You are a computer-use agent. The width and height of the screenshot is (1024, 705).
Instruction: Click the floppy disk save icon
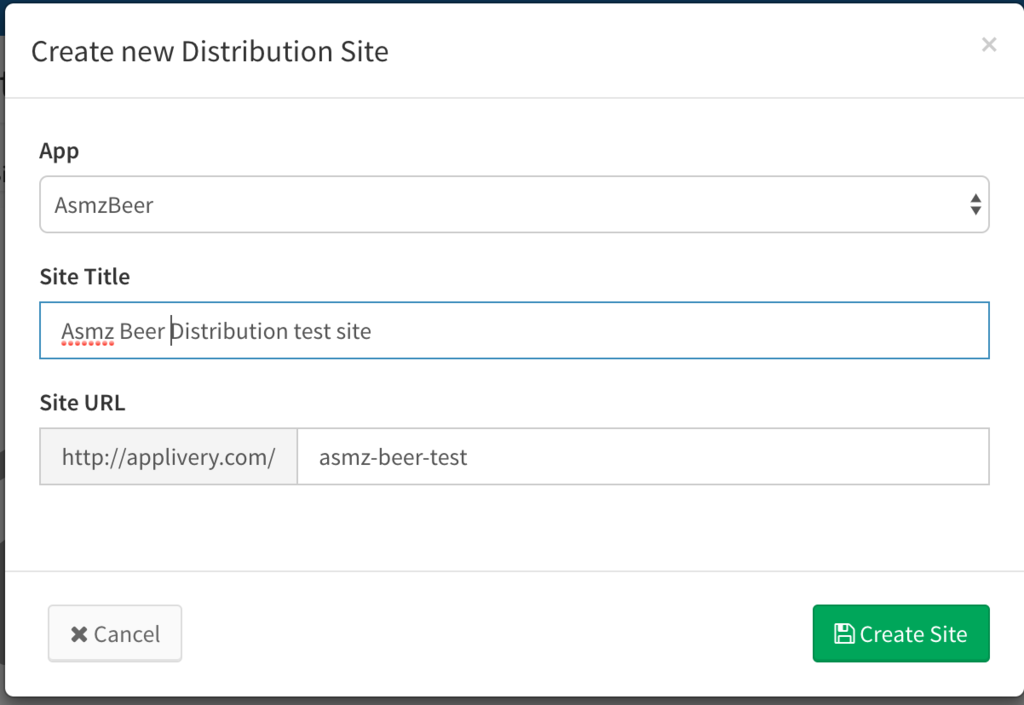(x=844, y=633)
